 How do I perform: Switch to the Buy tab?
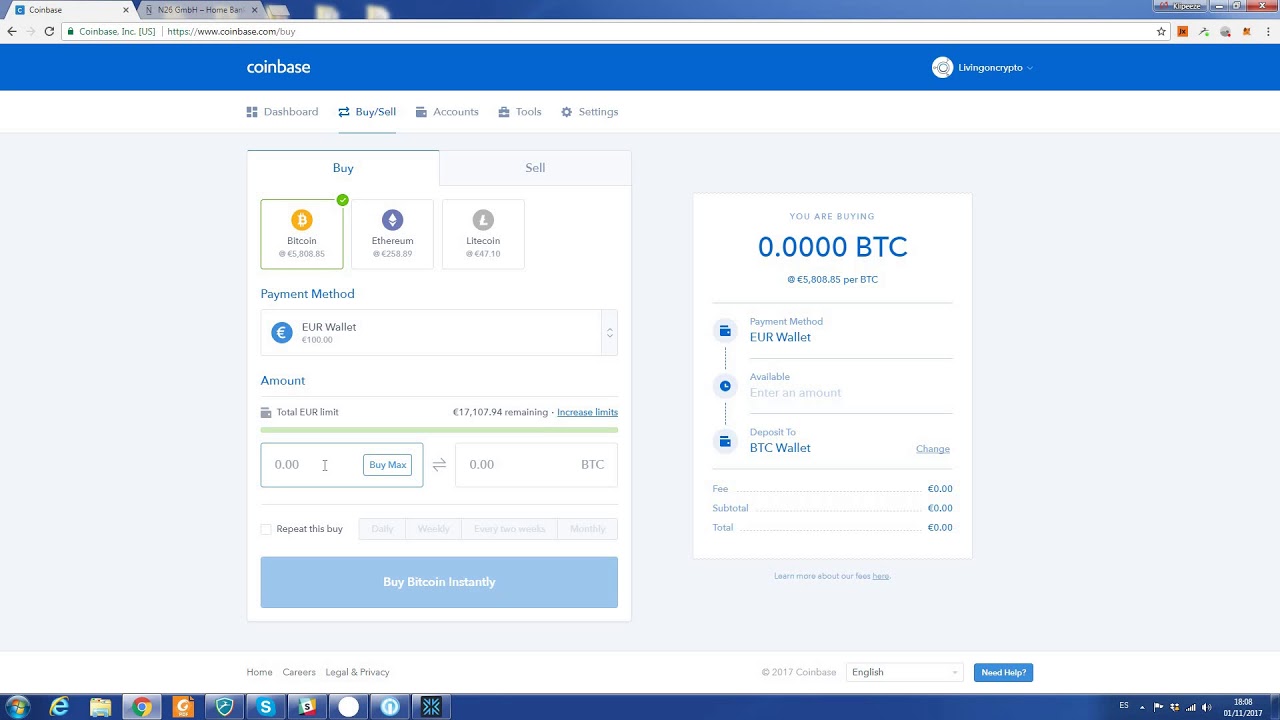point(343,168)
